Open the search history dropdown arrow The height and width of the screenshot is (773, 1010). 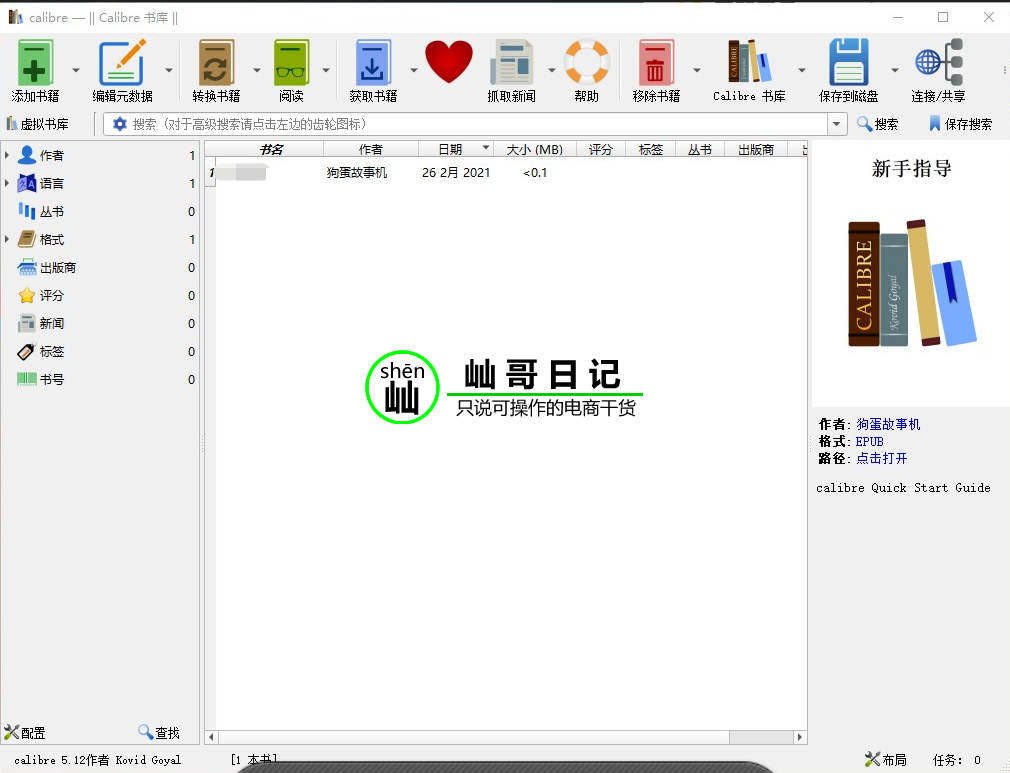point(837,124)
